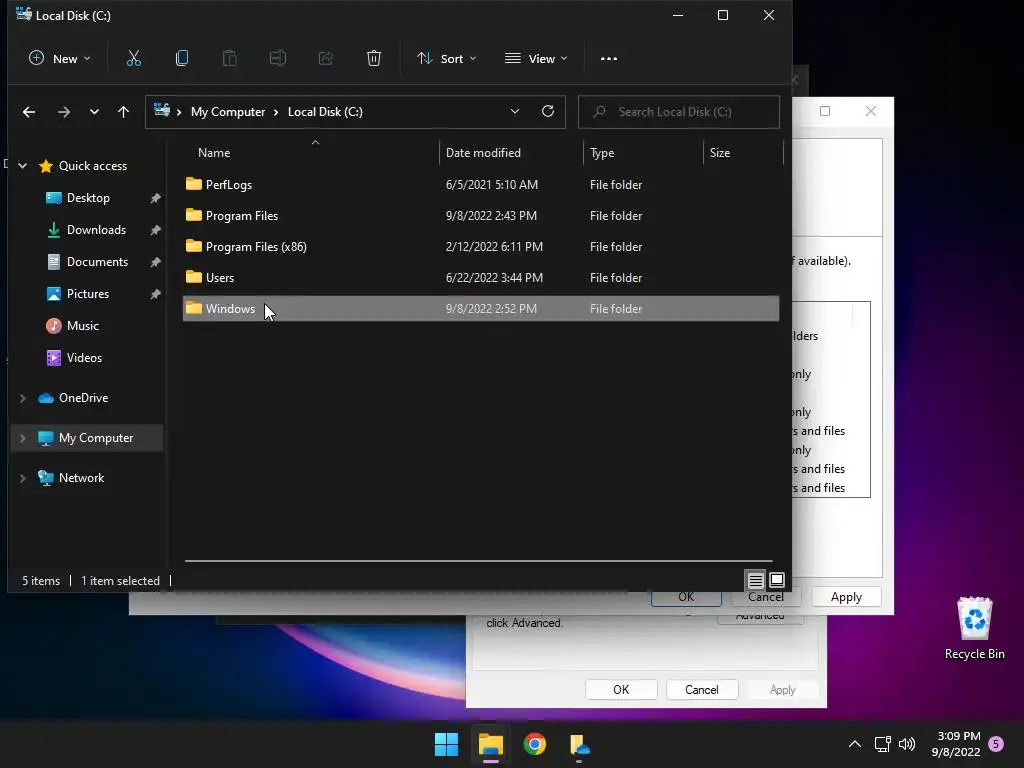Expand the Network tree node
Viewport: 1024px width, 768px height.
23,478
